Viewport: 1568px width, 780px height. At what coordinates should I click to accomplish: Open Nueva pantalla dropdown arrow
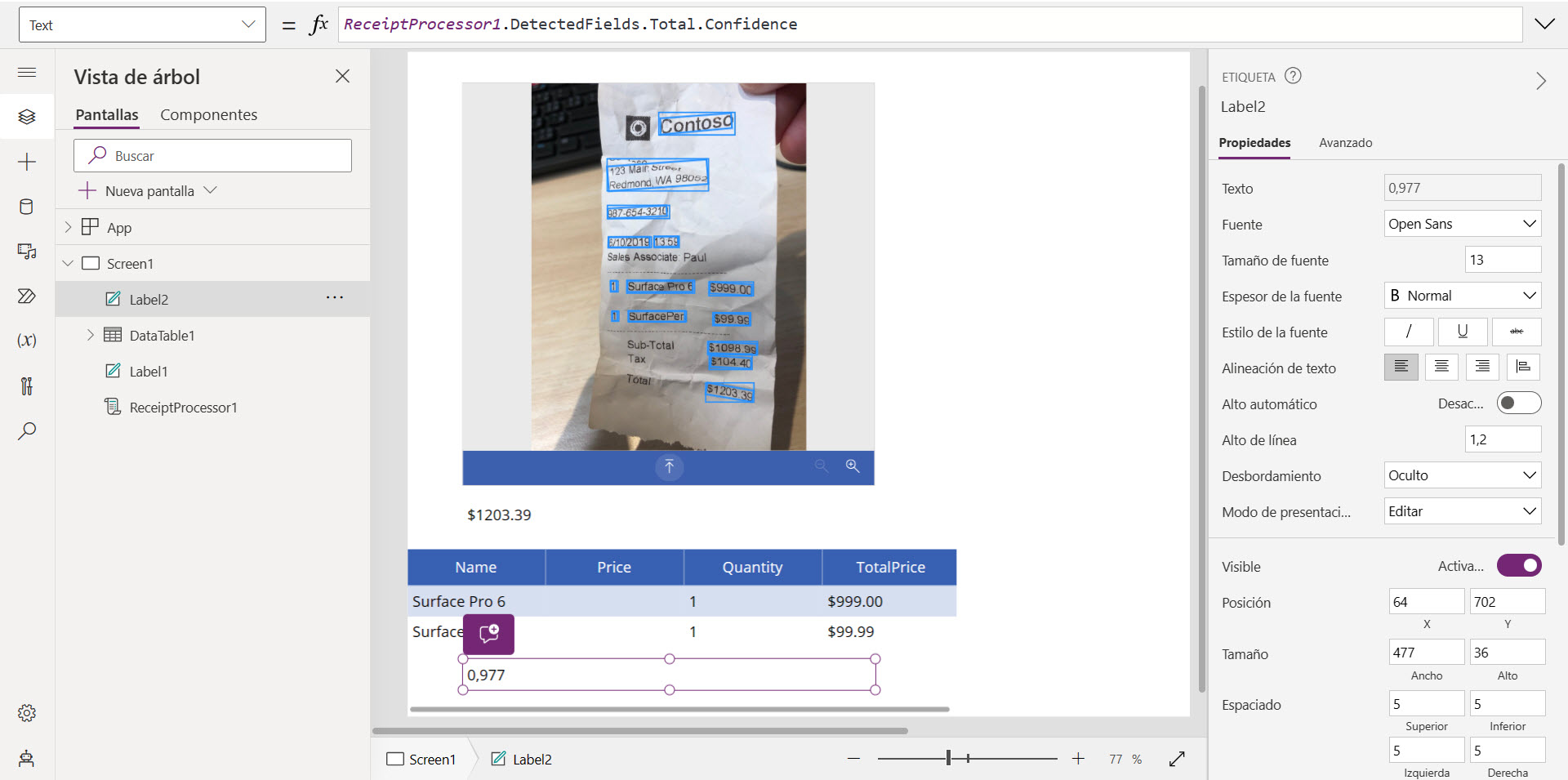211,190
